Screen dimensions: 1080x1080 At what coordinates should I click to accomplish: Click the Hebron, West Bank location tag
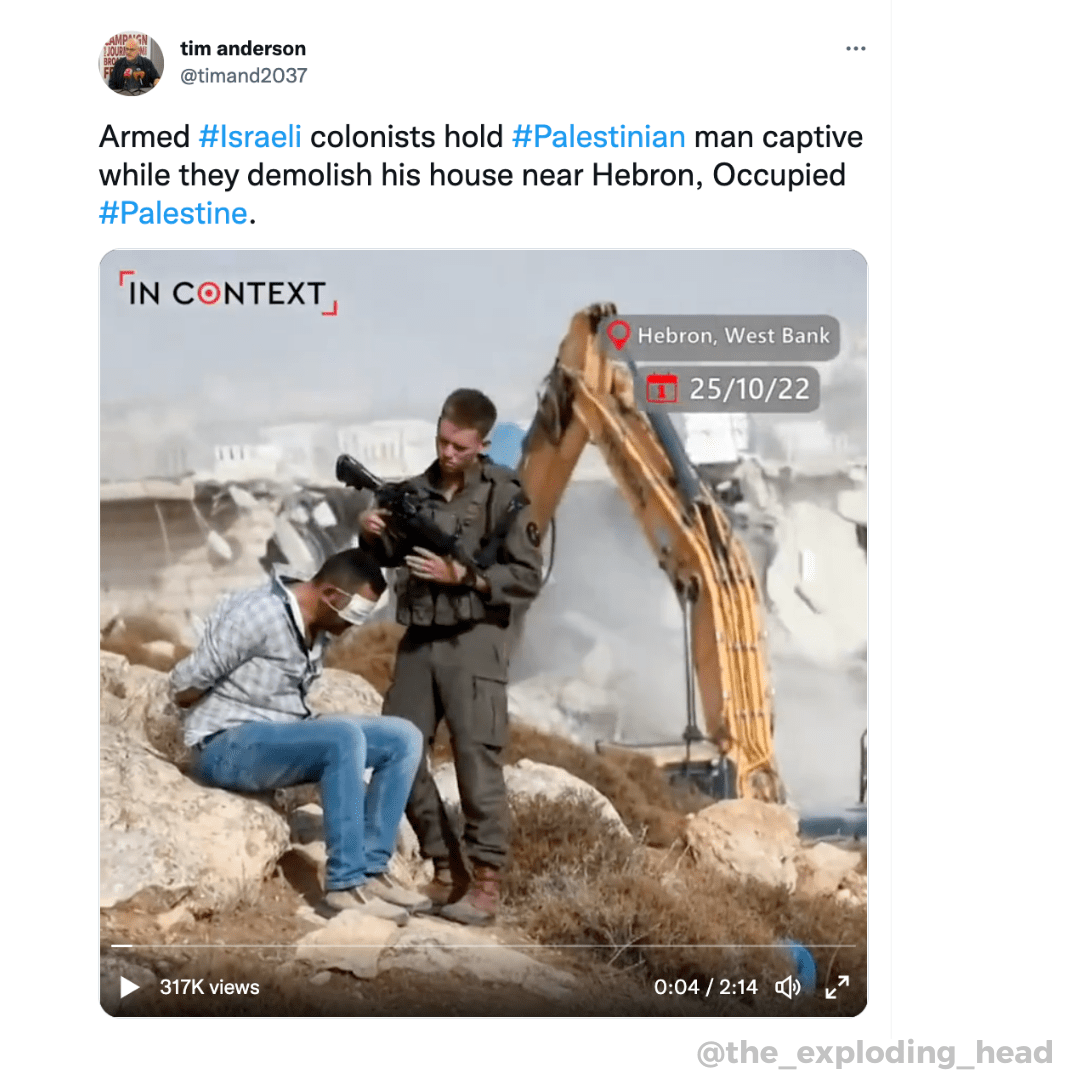pyautogui.click(x=720, y=337)
